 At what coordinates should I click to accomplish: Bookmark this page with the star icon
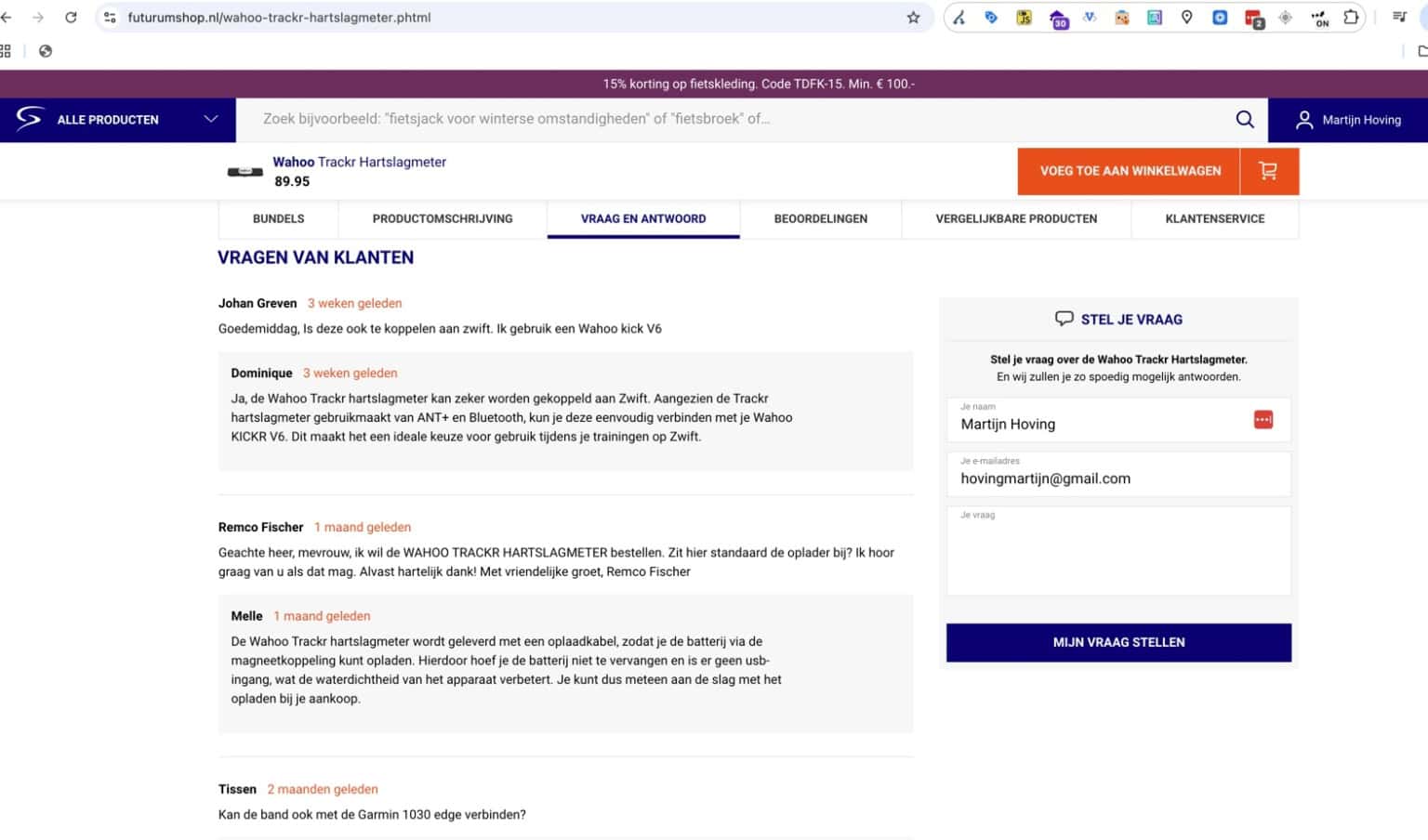pos(913,18)
